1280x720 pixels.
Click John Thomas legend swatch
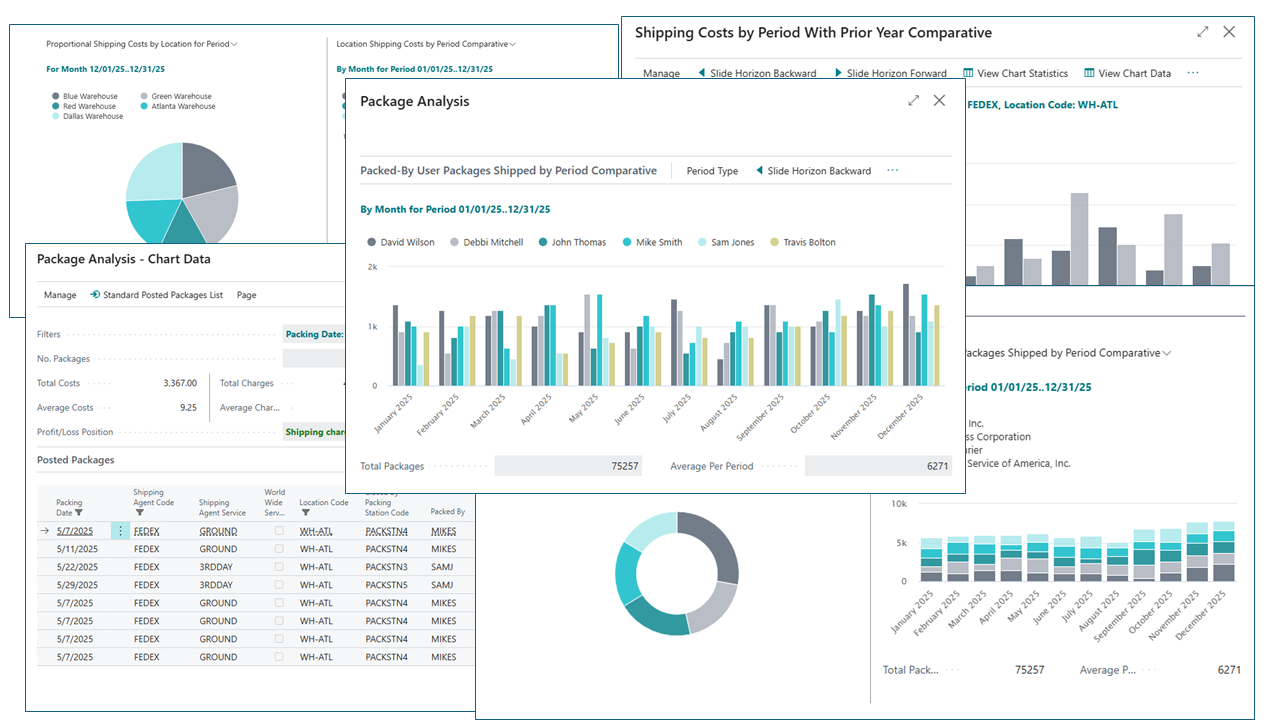pyautogui.click(x=542, y=242)
